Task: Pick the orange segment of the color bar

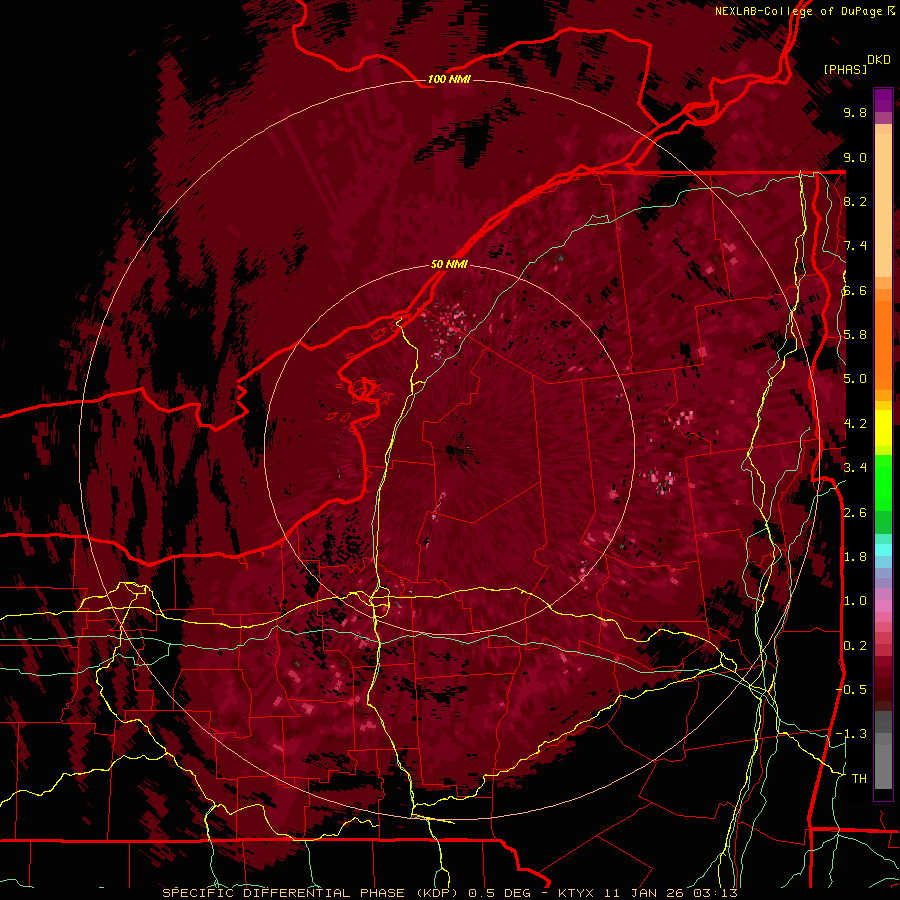Action: (883, 344)
